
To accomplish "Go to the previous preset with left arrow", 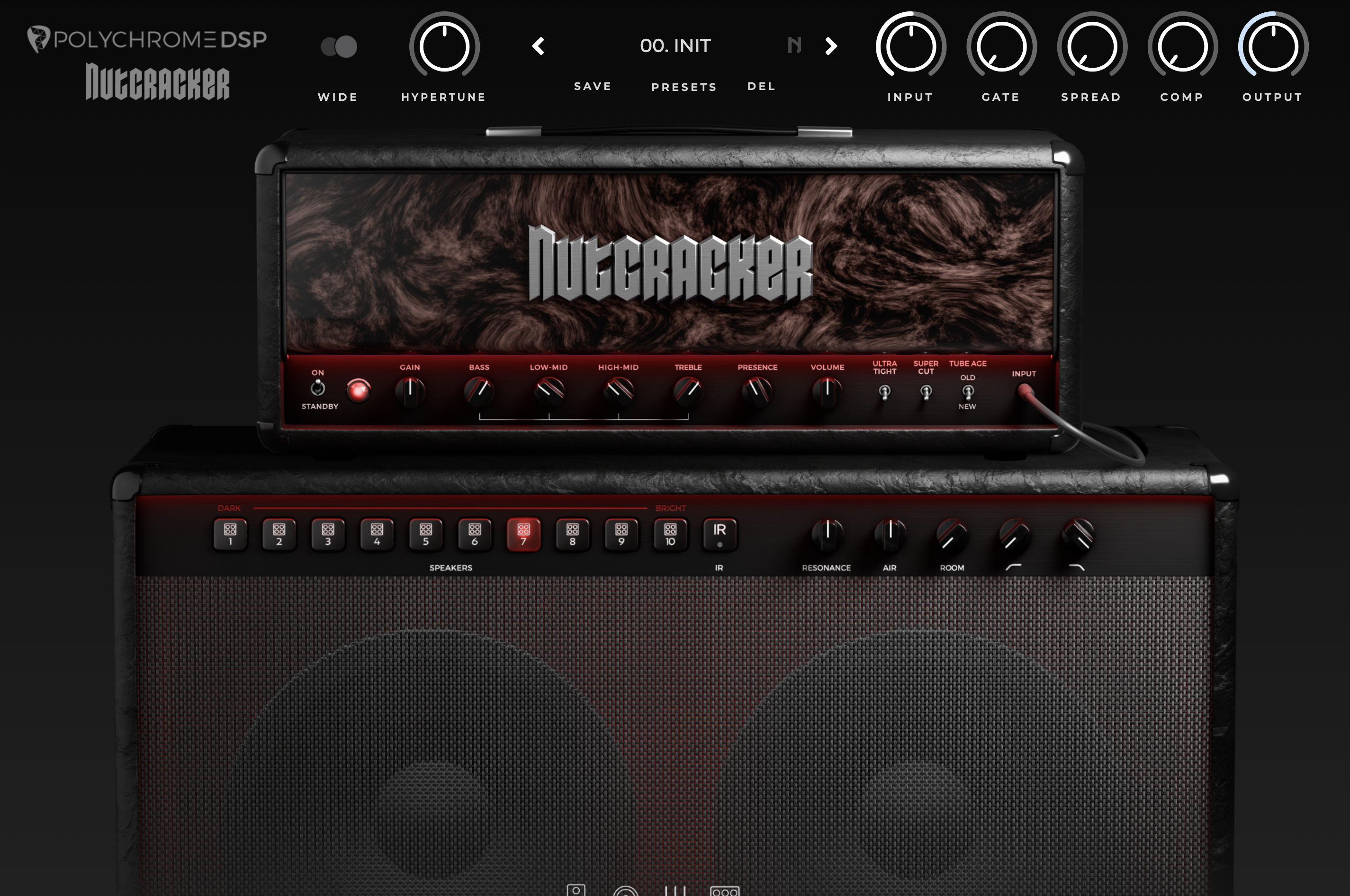I will pyautogui.click(x=538, y=46).
